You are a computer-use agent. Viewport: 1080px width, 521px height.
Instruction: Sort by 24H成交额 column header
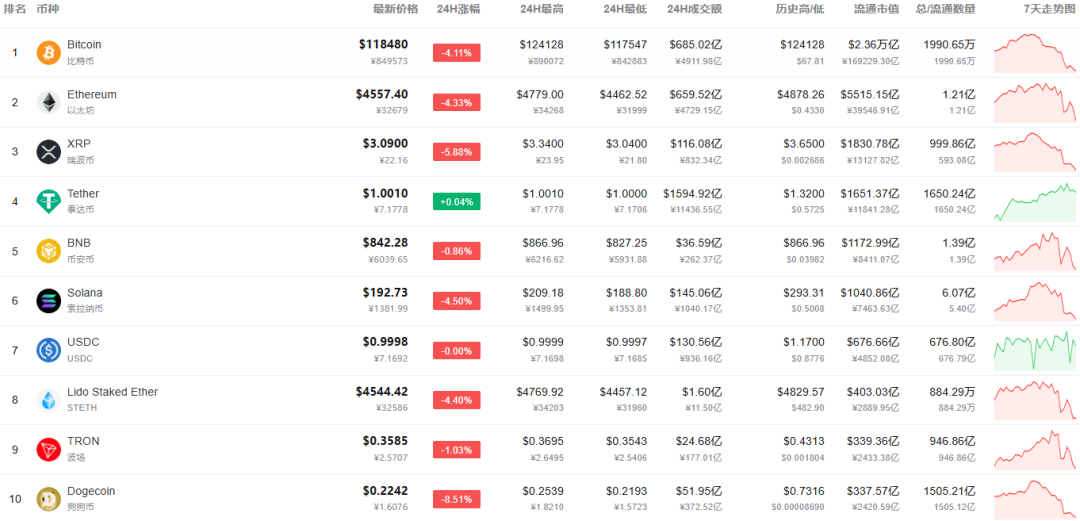tap(695, 10)
